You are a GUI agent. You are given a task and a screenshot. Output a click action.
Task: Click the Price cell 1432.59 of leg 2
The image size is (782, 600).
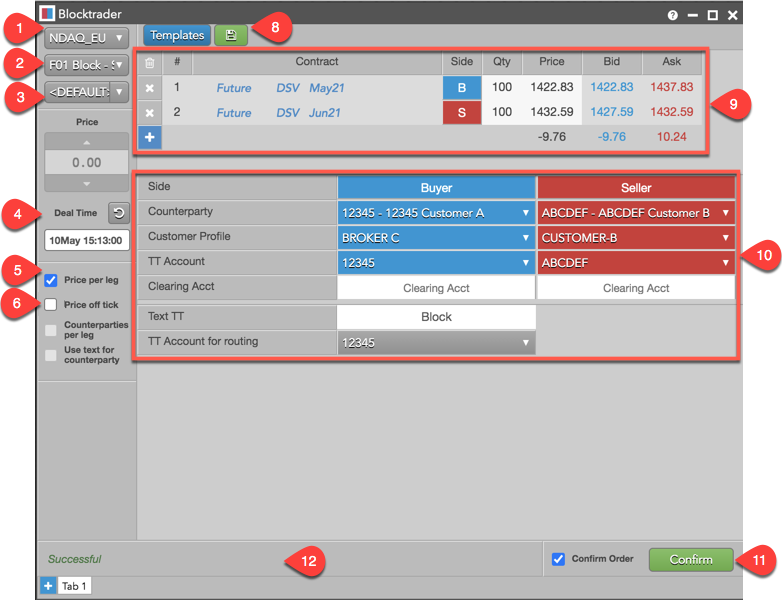tap(552, 112)
